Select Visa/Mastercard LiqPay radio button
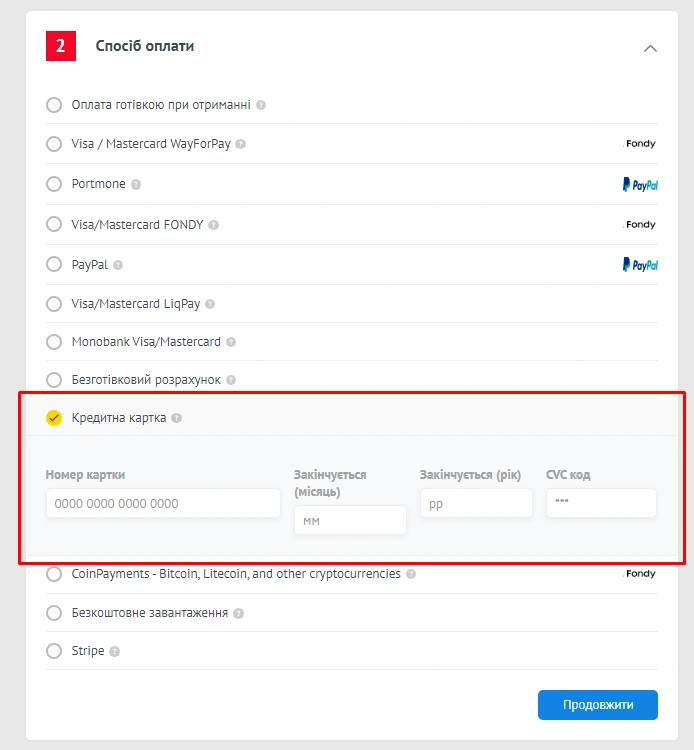 (54, 304)
